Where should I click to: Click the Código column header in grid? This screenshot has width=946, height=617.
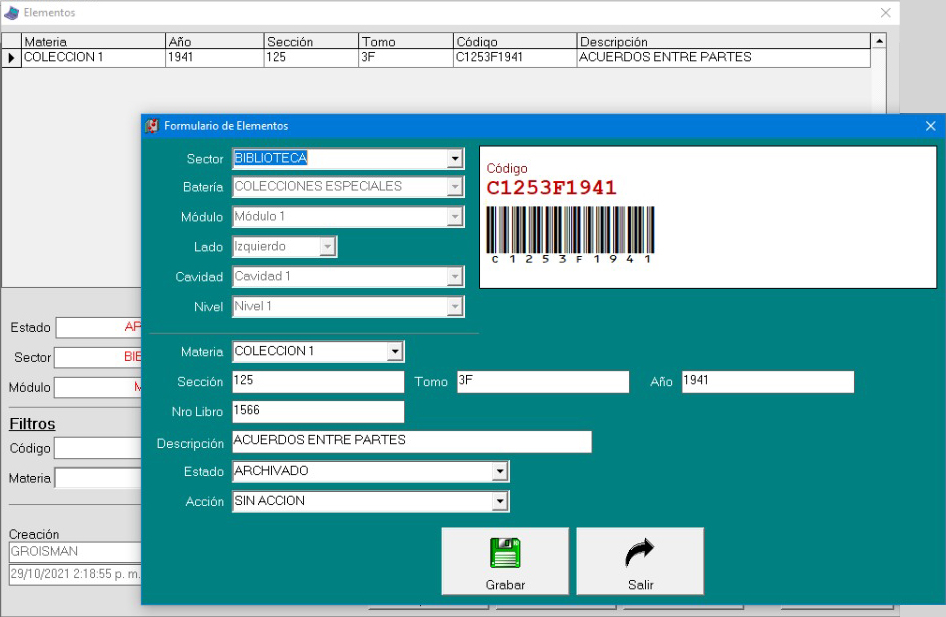(x=515, y=41)
